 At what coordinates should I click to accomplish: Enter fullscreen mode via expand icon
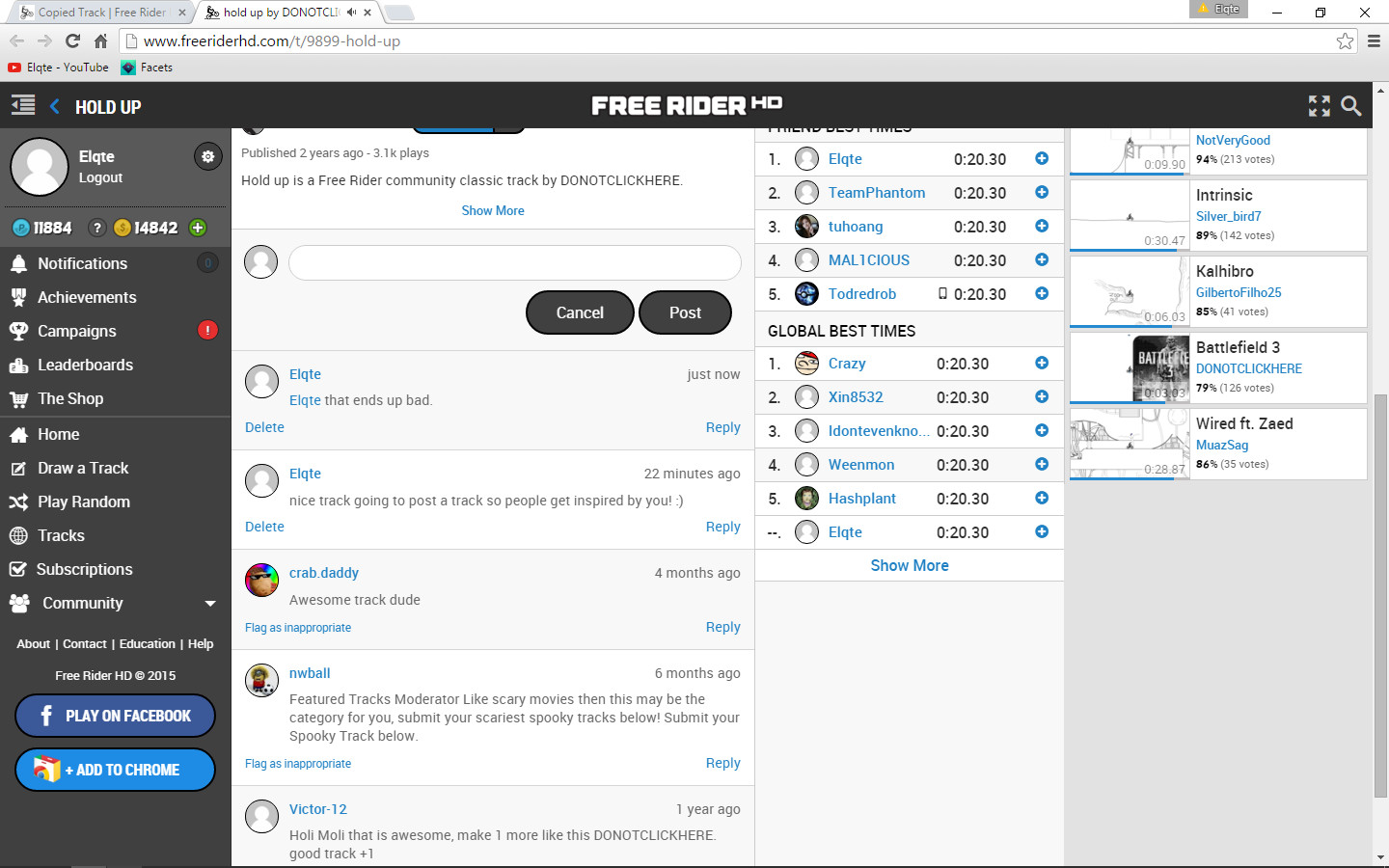pyautogui.click(x=1320, y=106)
